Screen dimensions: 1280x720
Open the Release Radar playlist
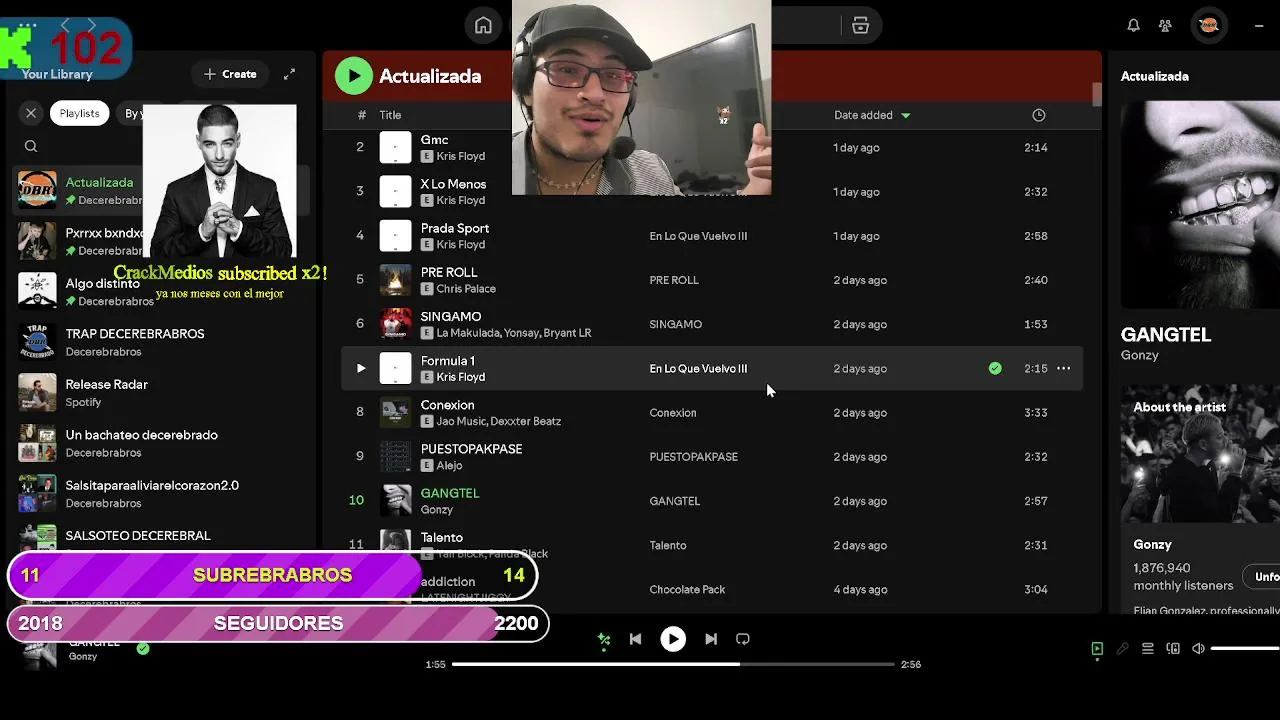(x=160, y=392)
